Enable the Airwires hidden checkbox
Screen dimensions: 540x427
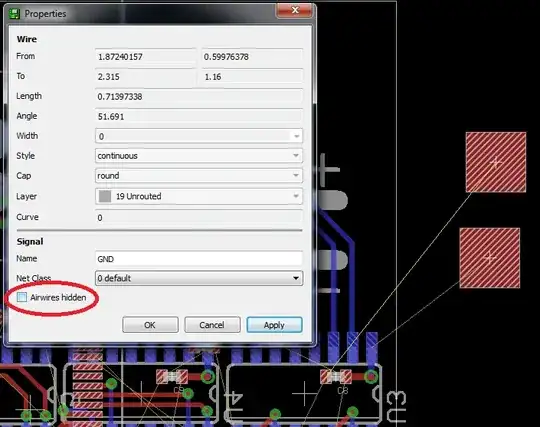[x=22, y=297]
